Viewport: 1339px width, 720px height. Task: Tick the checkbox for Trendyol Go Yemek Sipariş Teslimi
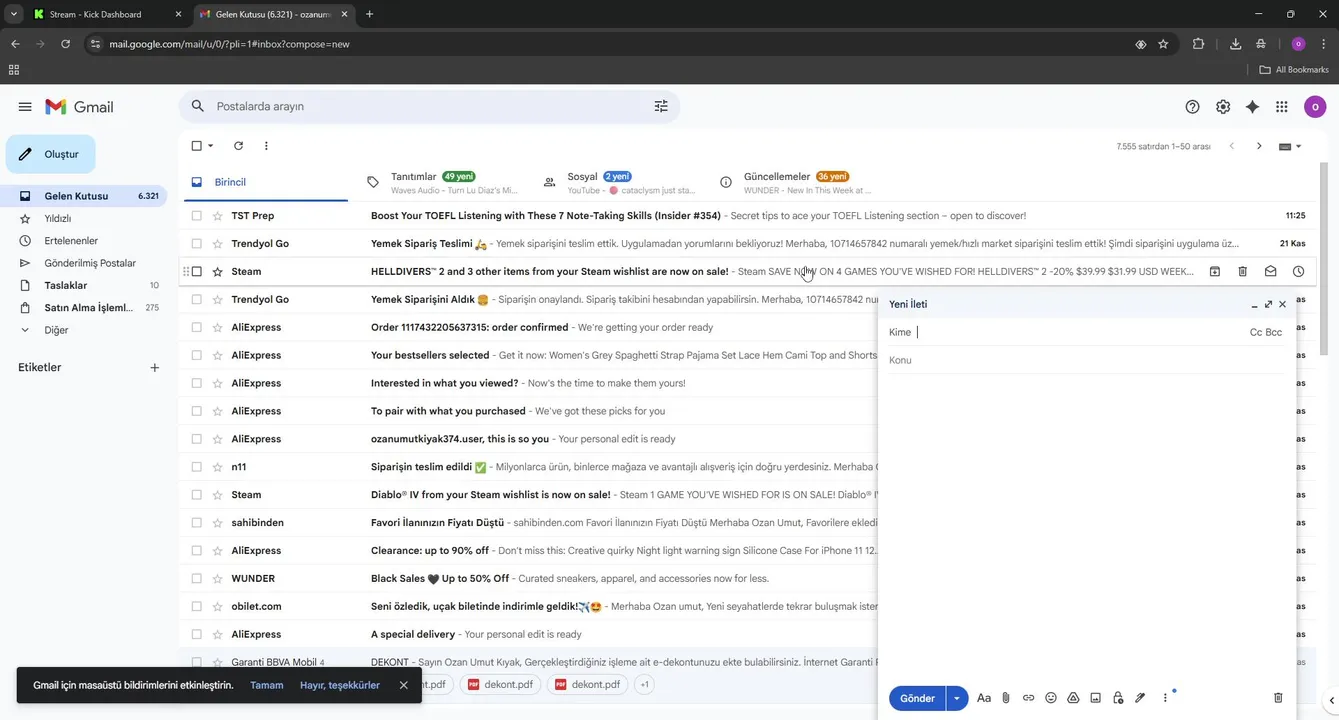(196, 244)
